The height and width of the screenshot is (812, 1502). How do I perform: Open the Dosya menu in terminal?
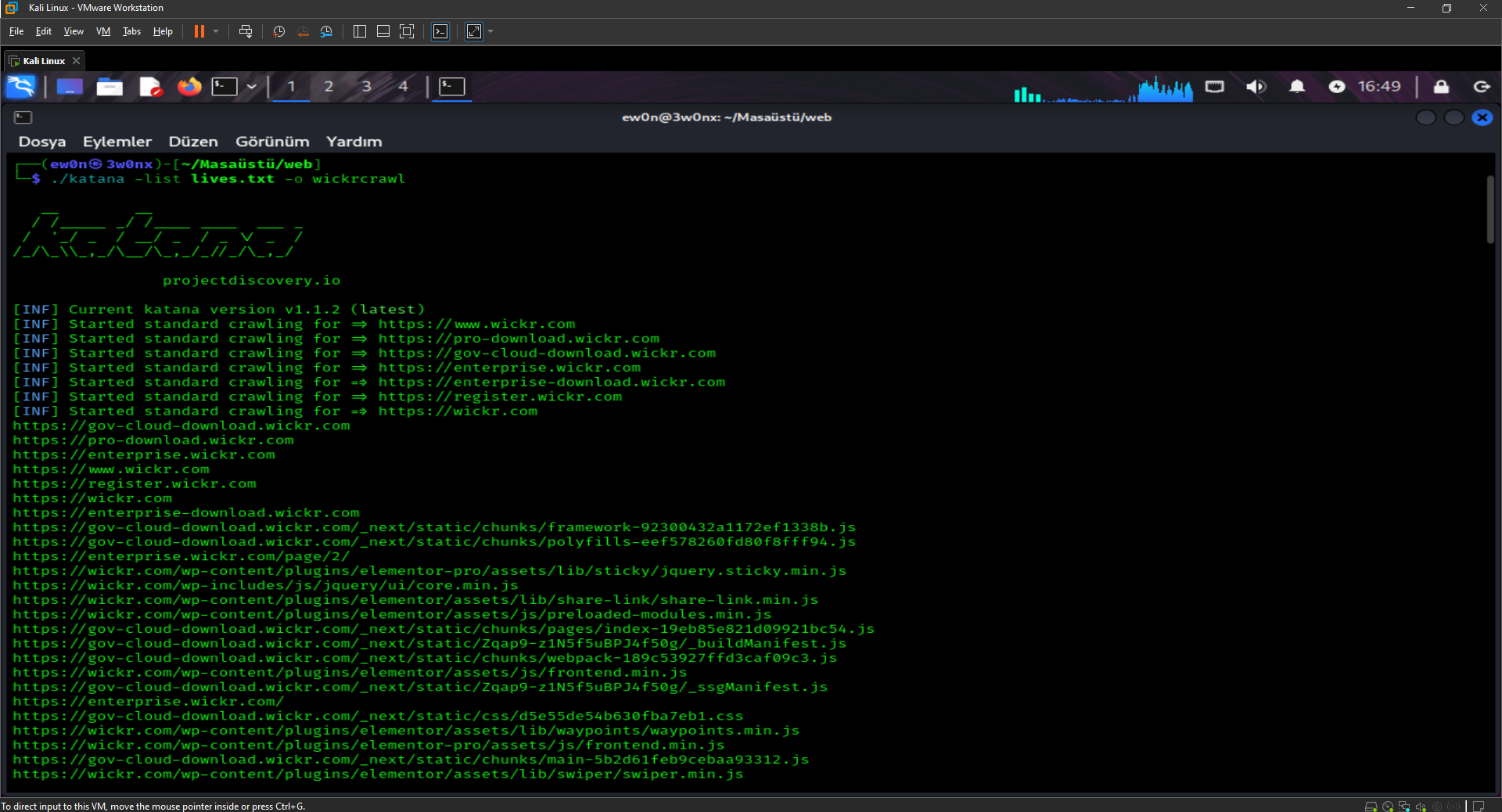pyautogui.click(x=42, y=142)
